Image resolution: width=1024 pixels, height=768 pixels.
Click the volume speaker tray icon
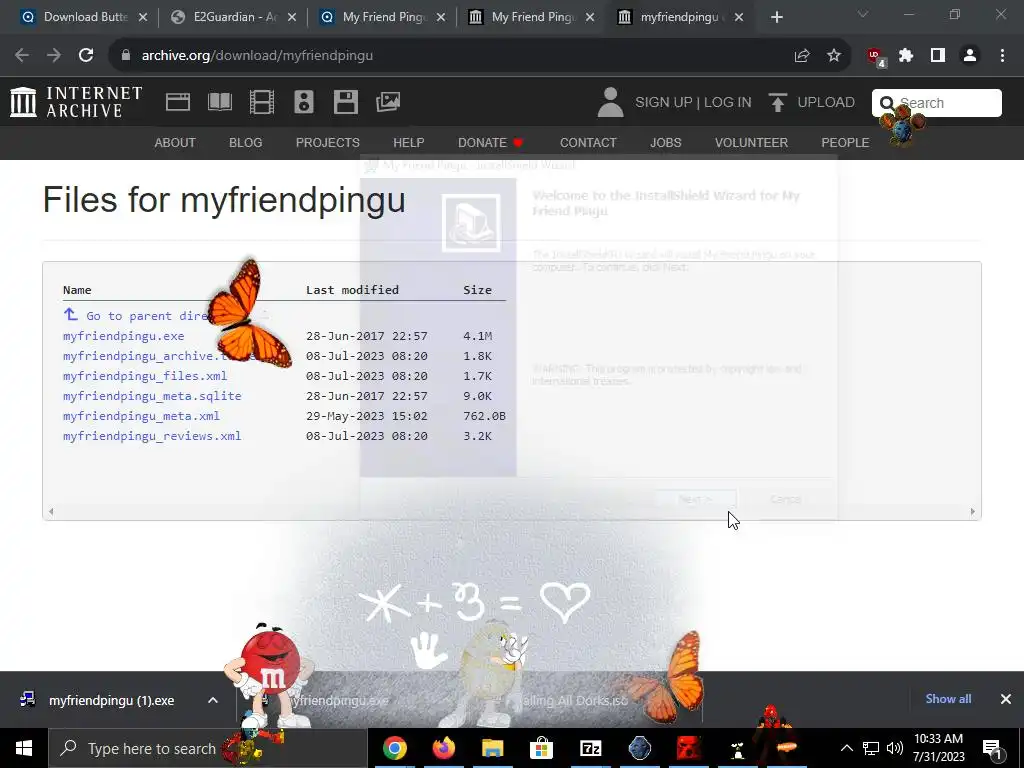(895, 748)
